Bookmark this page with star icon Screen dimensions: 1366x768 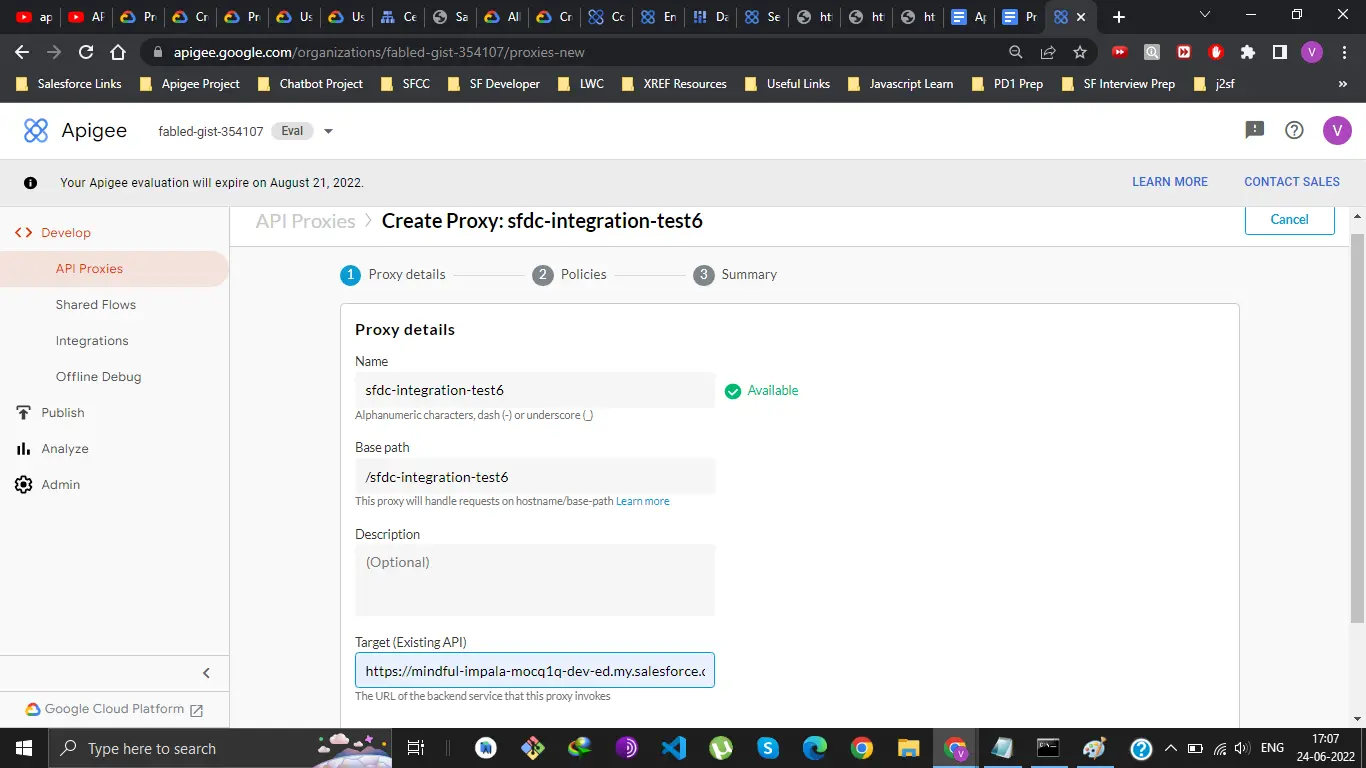(x=1080, y=52)
